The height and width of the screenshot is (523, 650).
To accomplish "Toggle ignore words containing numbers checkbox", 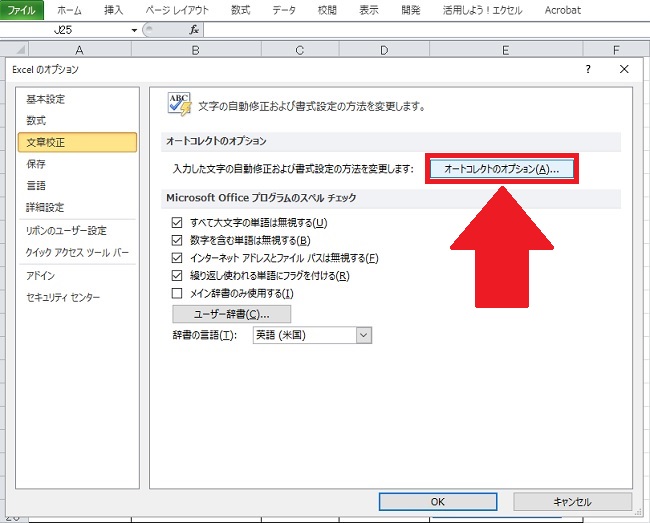I will [x=178, y=240].
